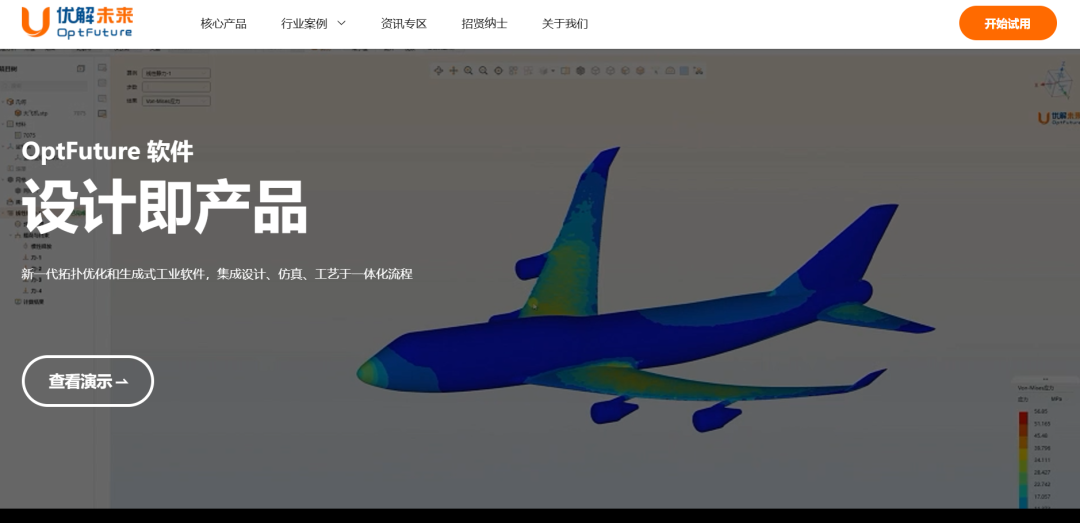
Task: Expand the chevron beside 行业案例
Action: coord(342,23)
